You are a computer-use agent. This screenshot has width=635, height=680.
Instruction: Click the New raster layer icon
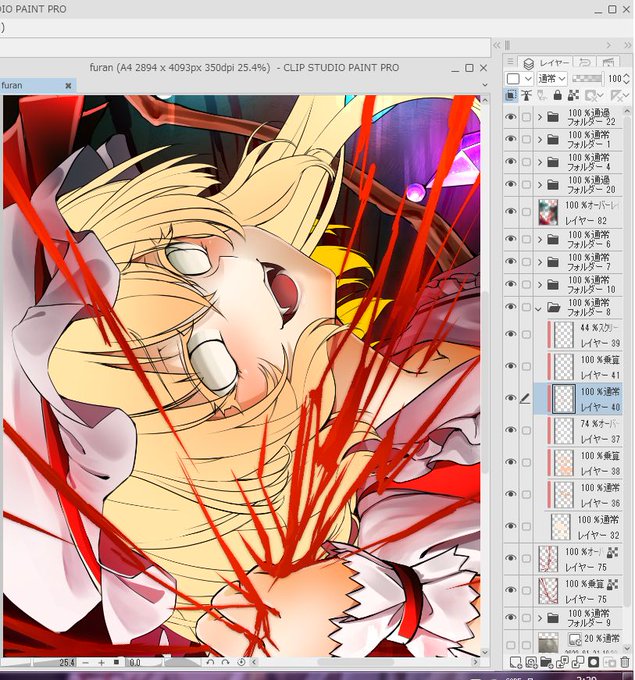pos(515,662)
